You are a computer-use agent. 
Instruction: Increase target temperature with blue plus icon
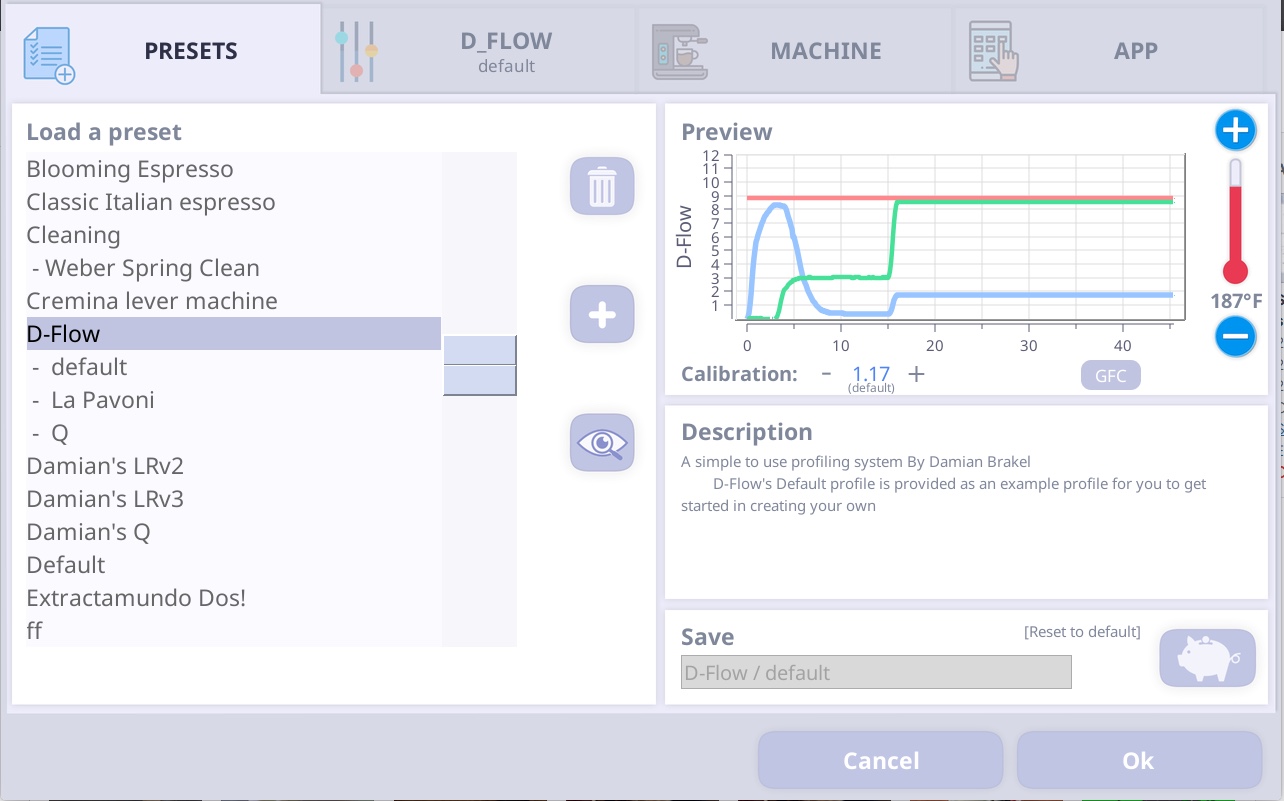point(1236,130)
